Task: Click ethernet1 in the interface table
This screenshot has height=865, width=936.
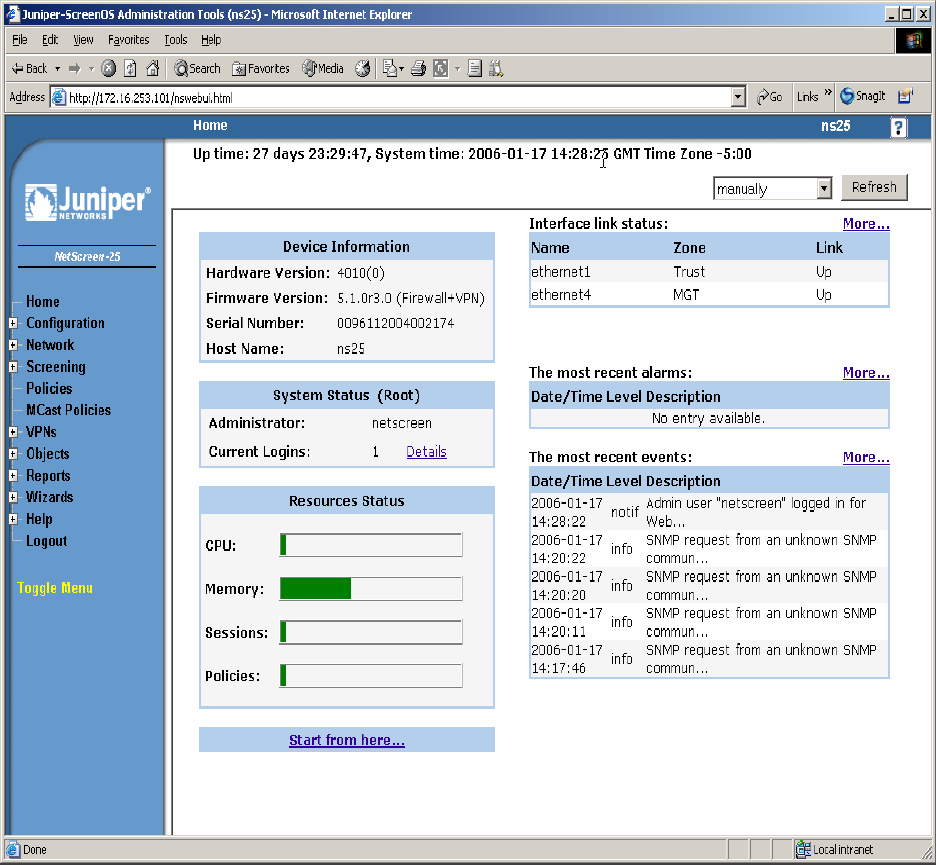Action: (x=561, y=272)
